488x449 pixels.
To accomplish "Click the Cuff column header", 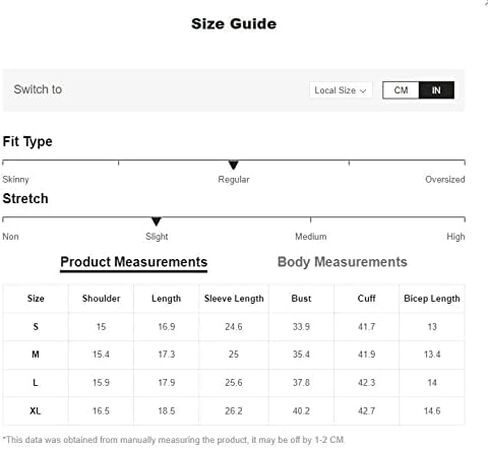I will [x=366, y=298].
